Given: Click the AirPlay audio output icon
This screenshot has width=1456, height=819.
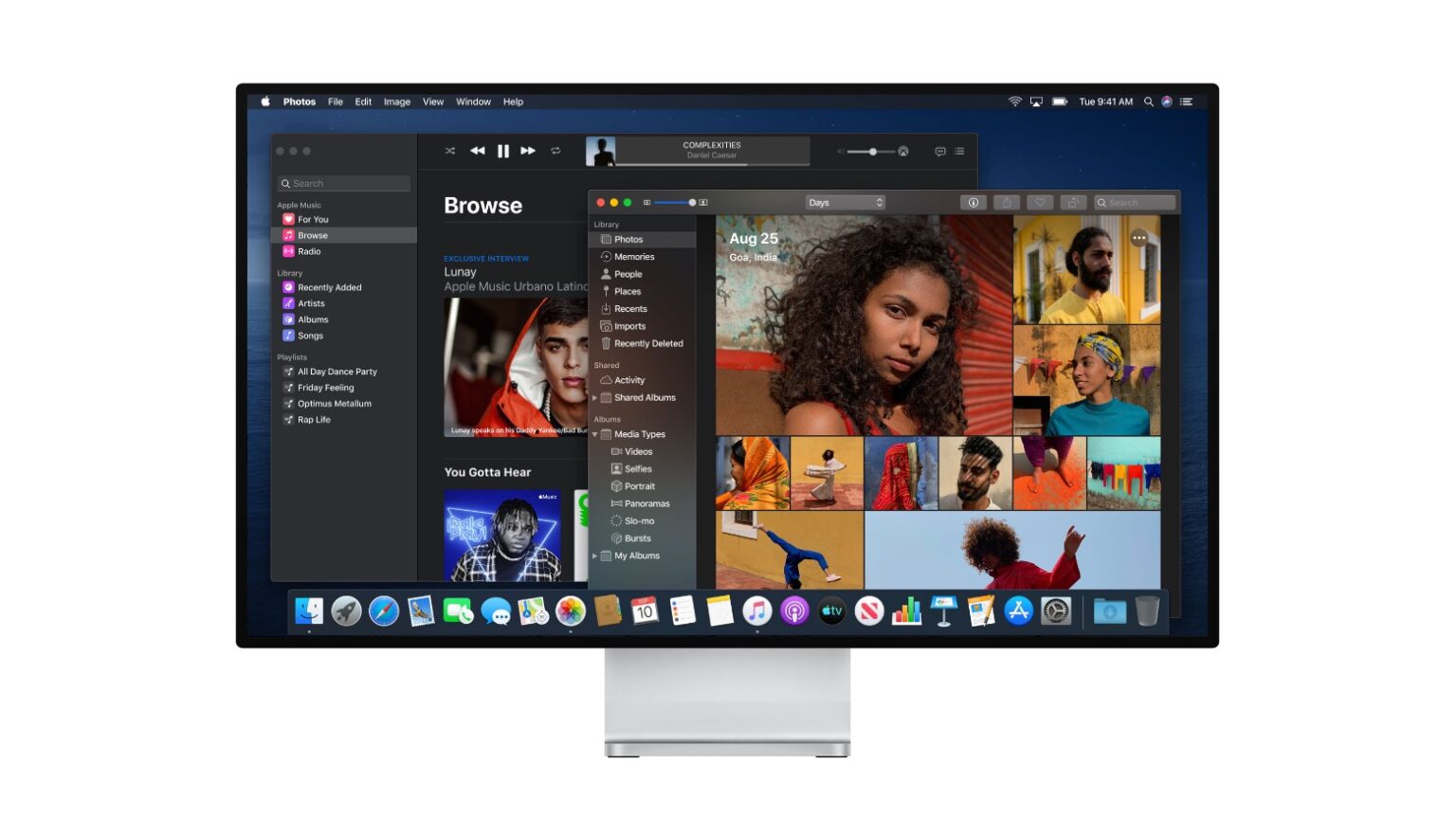Looking at the screenshot, I should pos(903,152).
